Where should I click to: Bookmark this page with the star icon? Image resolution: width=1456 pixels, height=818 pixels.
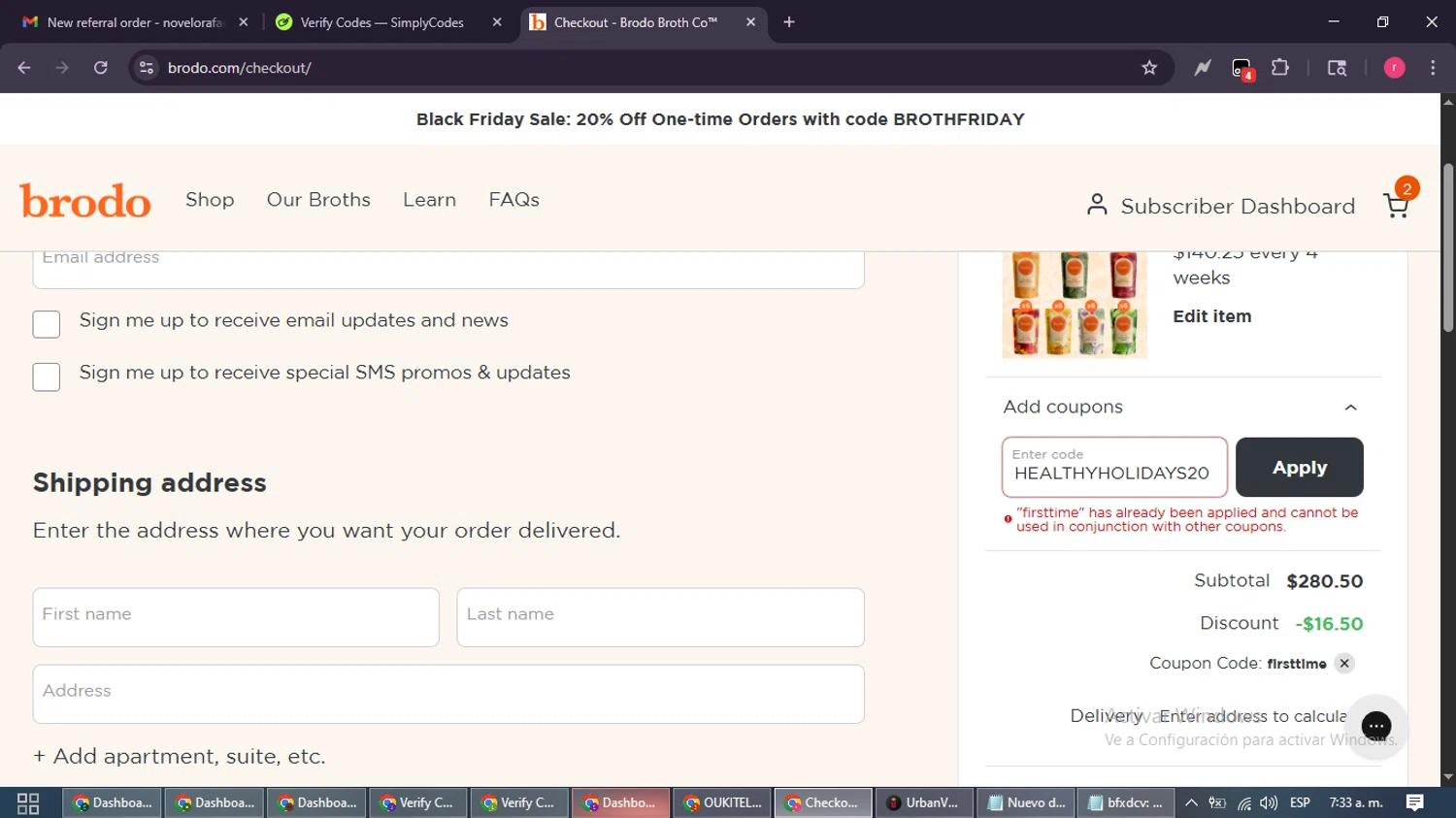click(x=1149, y=68)
